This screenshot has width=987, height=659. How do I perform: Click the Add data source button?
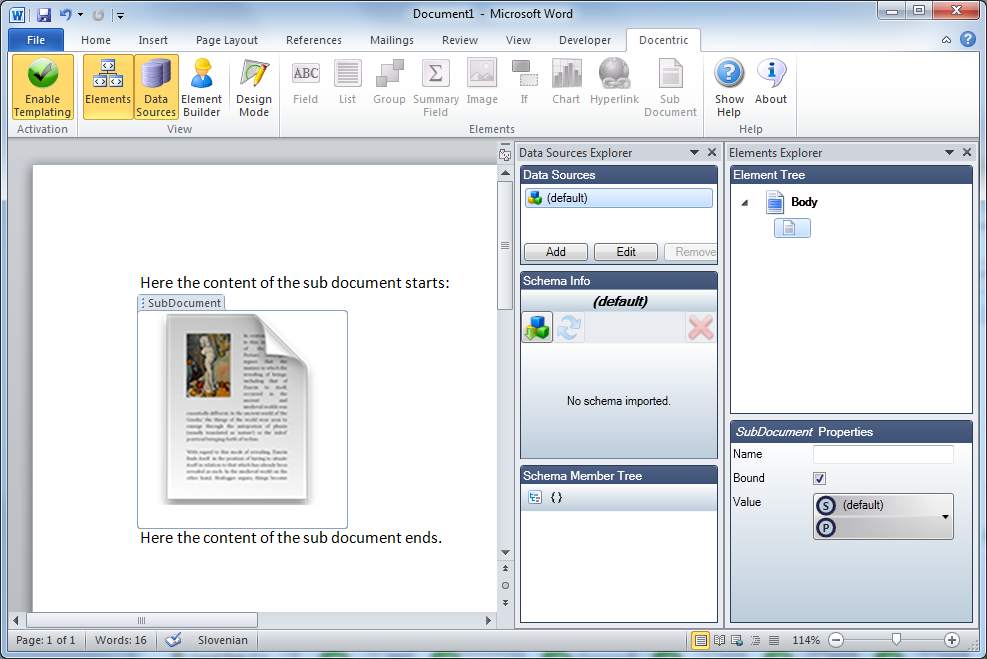pos(556,252)
